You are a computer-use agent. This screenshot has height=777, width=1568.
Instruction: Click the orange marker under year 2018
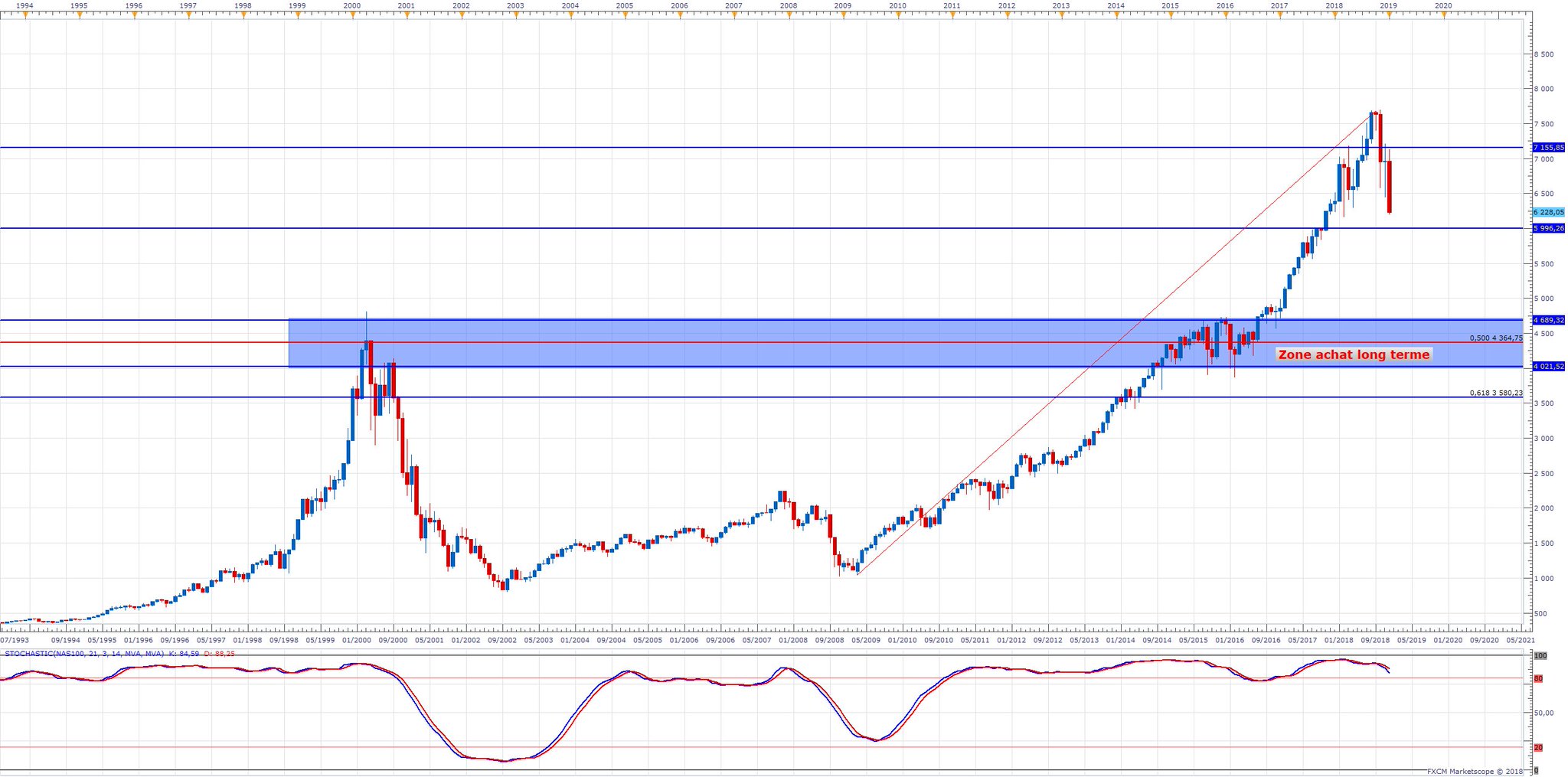[1334, 14]
